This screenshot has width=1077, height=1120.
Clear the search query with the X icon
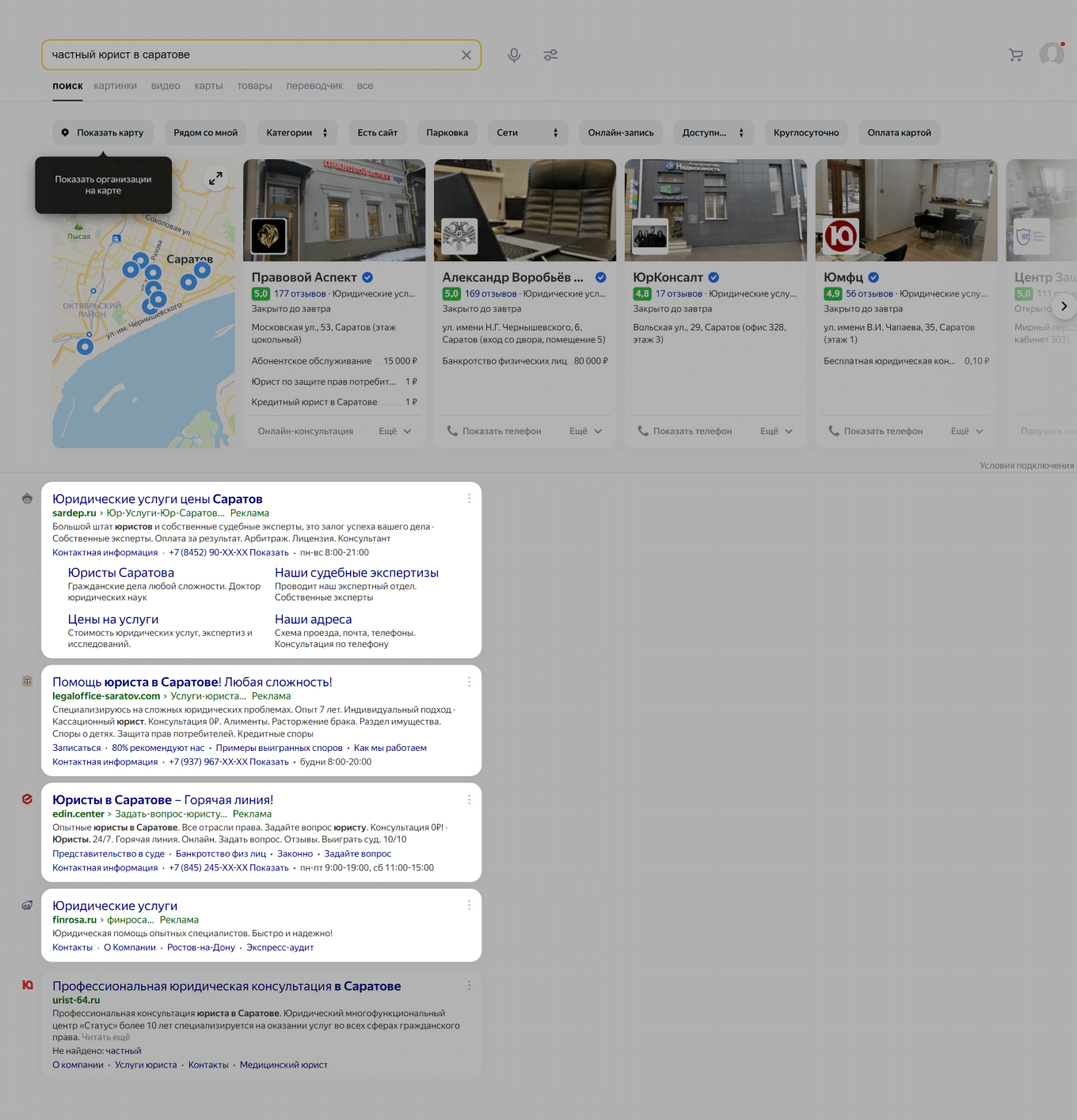coord(466,55)
